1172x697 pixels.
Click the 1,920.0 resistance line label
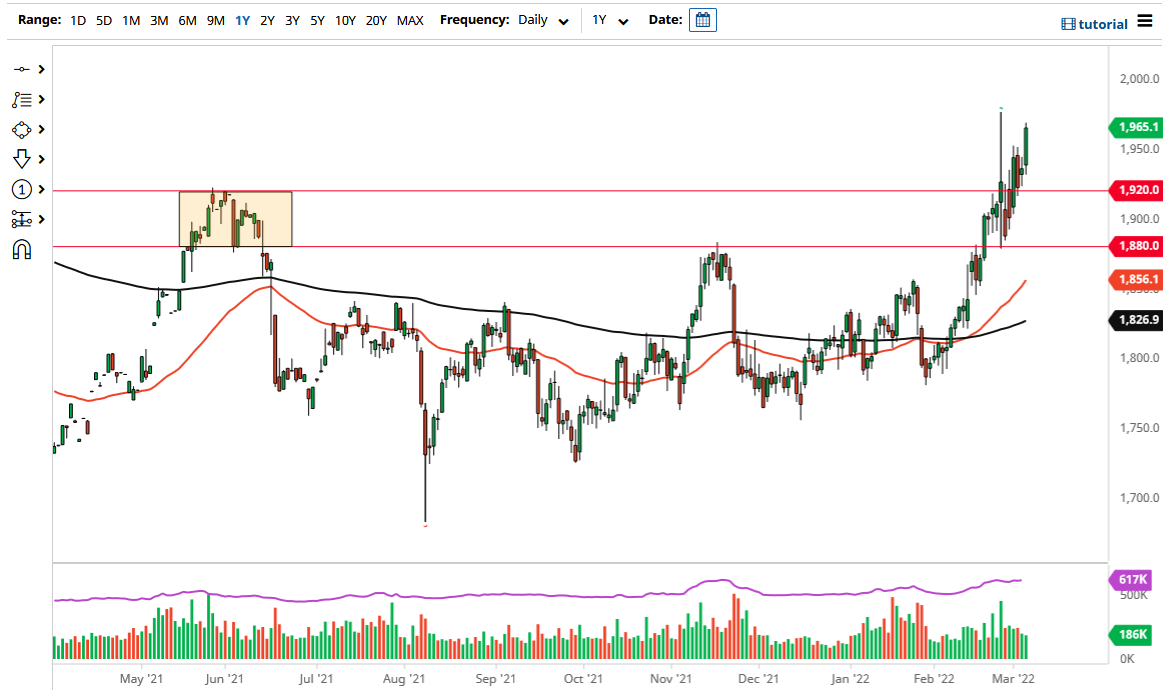1136,190
